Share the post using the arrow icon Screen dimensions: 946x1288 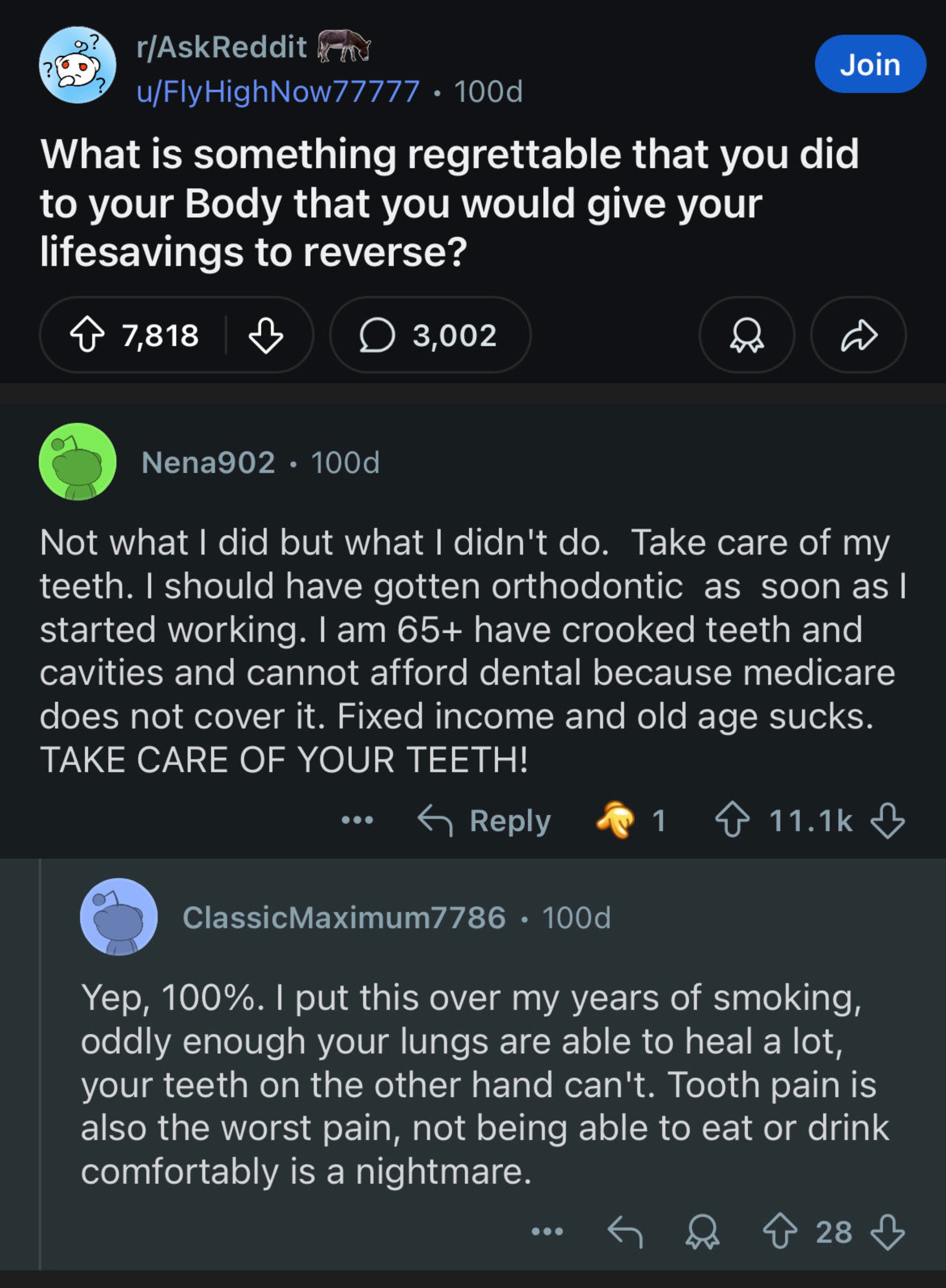click(858, 335)
